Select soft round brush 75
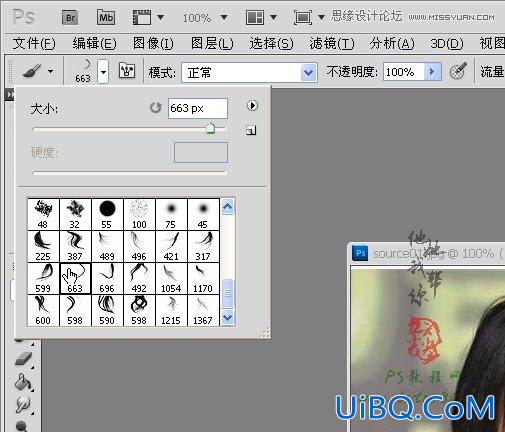 [171, 214]
